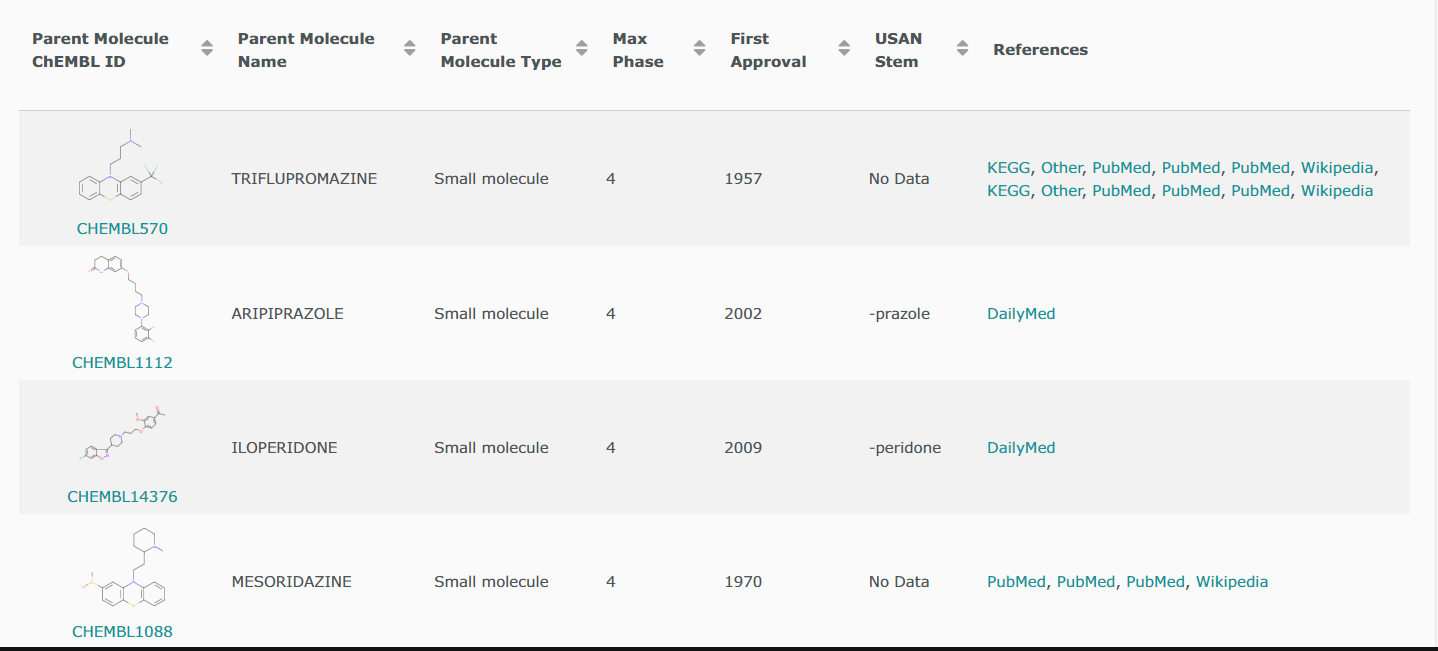Image resolution: width=1438 pixels, height=651 pixels.
Task: Open first PubMed reference for mesoridazine
Action: [x=1016, y=582]
